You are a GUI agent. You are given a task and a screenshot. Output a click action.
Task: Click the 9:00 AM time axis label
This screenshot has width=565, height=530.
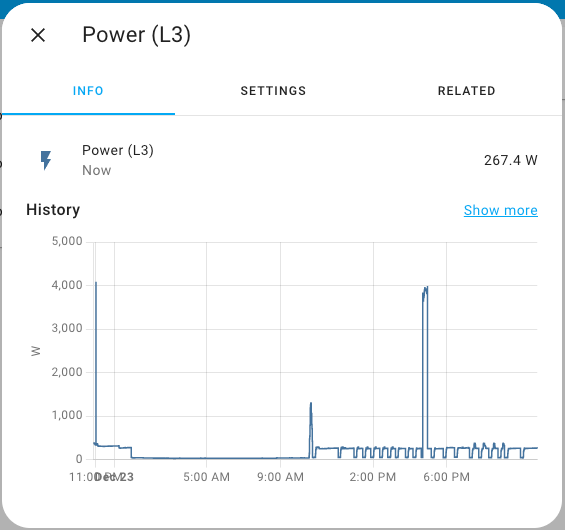(280, 477)
